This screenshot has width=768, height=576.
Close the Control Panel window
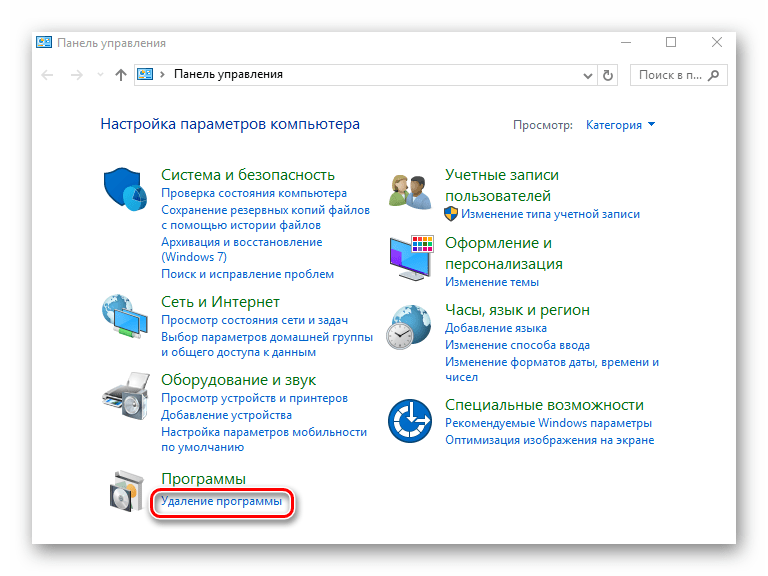coord(717,43)
